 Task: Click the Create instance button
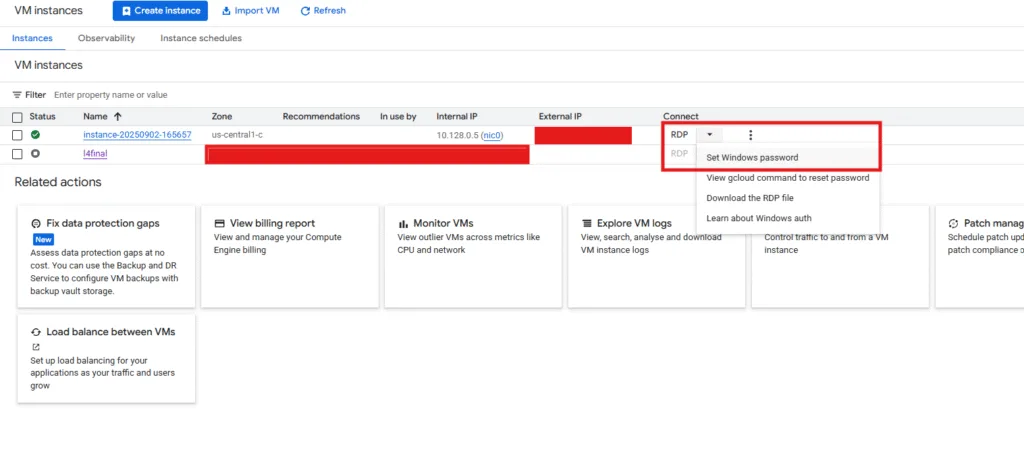(x=160, y=10)
